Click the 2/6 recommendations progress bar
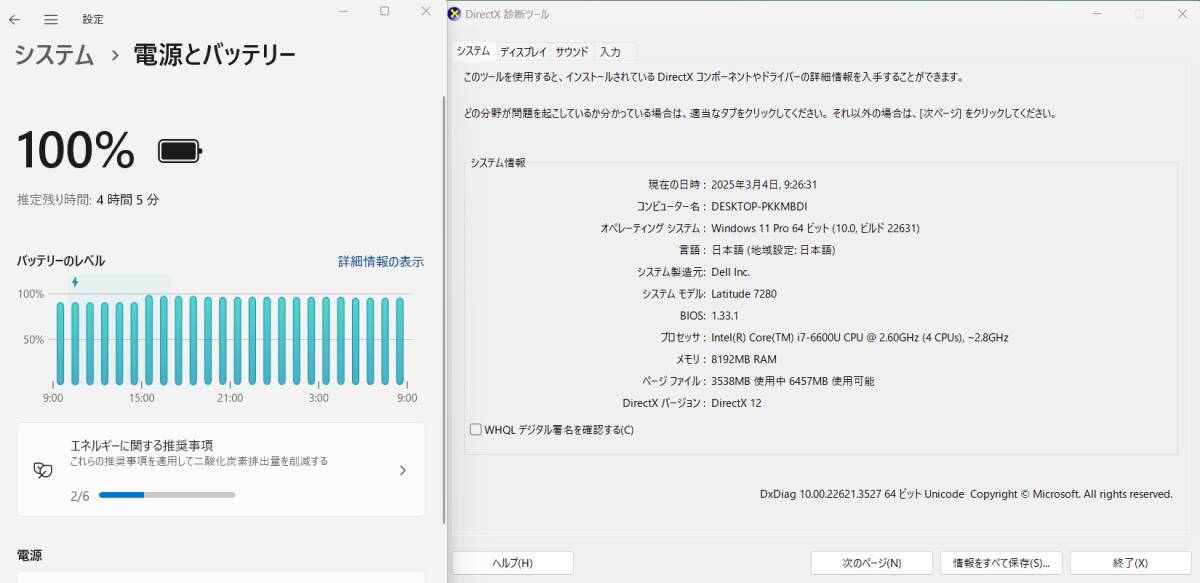This screenshot has width=1200, height=583. tap(167, 494)
